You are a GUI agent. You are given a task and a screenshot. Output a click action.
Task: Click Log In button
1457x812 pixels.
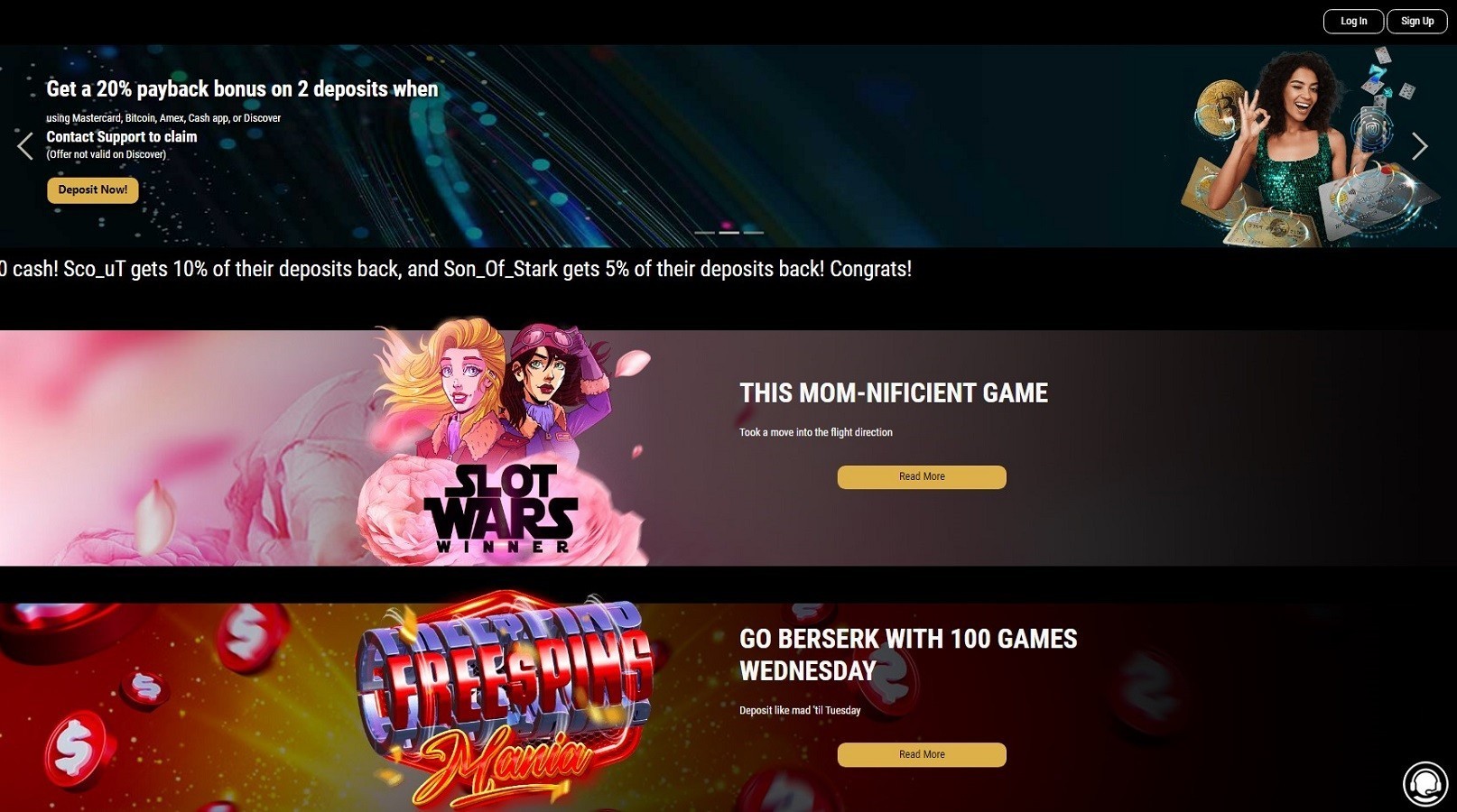(1353, 22)
